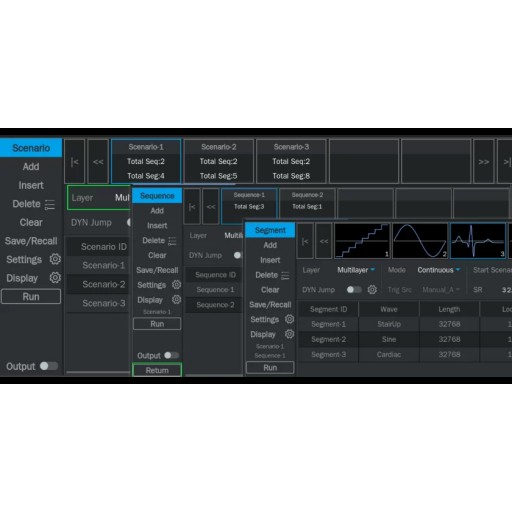The image size is (512, 512).
Task: Choose Clear in the Sequence menu
Action: coord(157,255)
